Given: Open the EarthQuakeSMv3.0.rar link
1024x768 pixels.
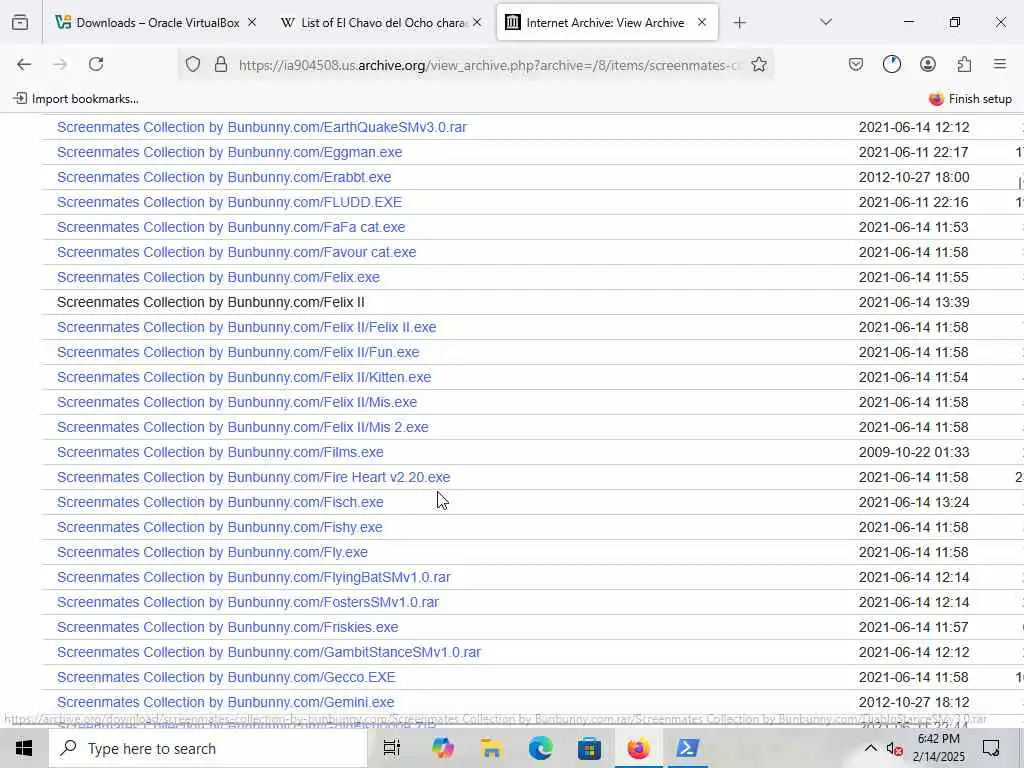Looking at the screenshot, I should click(x=261, y=127).
